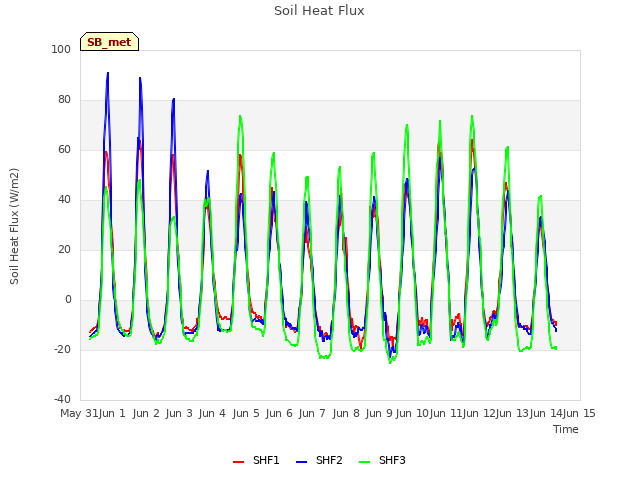Viewport: 640px width, 480px height.
Task: Click the Jun 15 x-axis tick label
Action: point(579,413)
